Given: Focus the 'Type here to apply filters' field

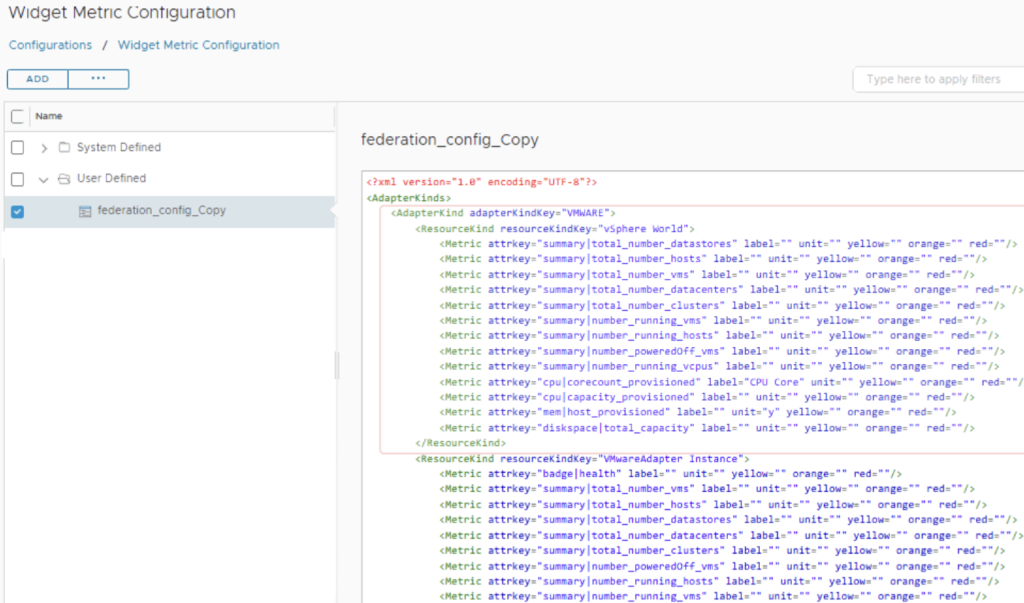Looking at the screenshot, I should (938, 79).
